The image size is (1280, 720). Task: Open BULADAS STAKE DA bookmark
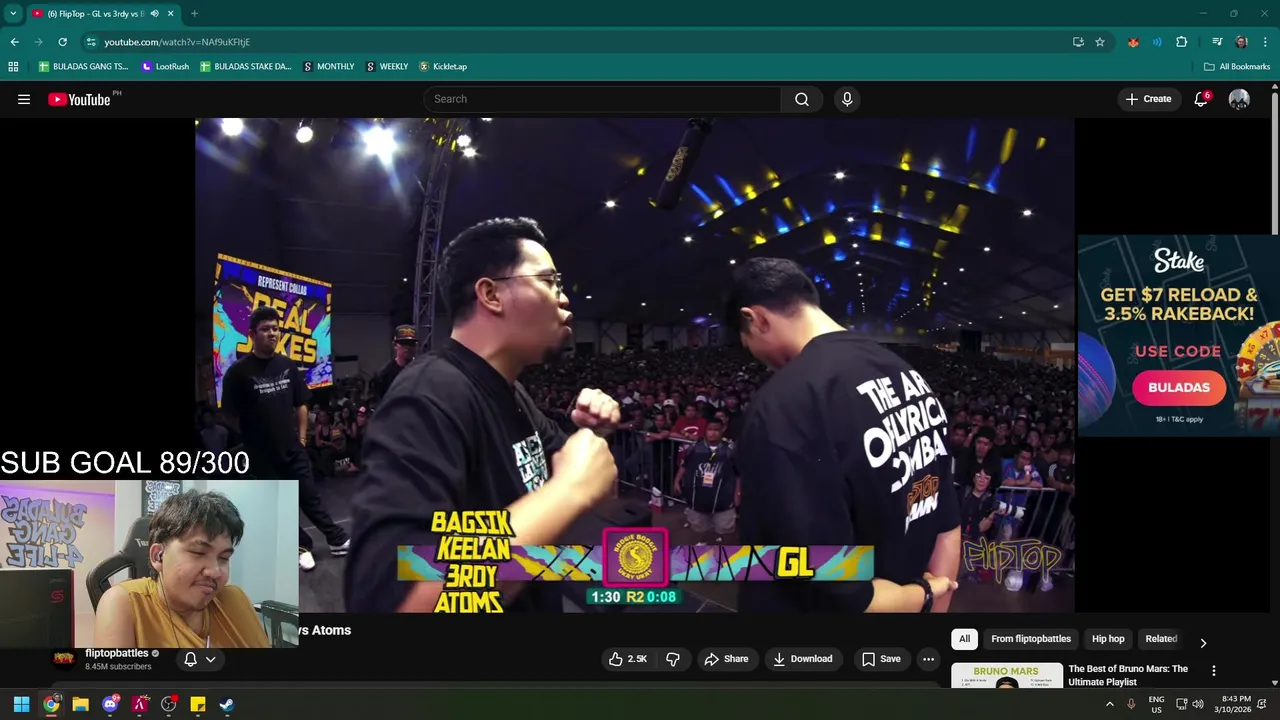[x=245, y=66]
